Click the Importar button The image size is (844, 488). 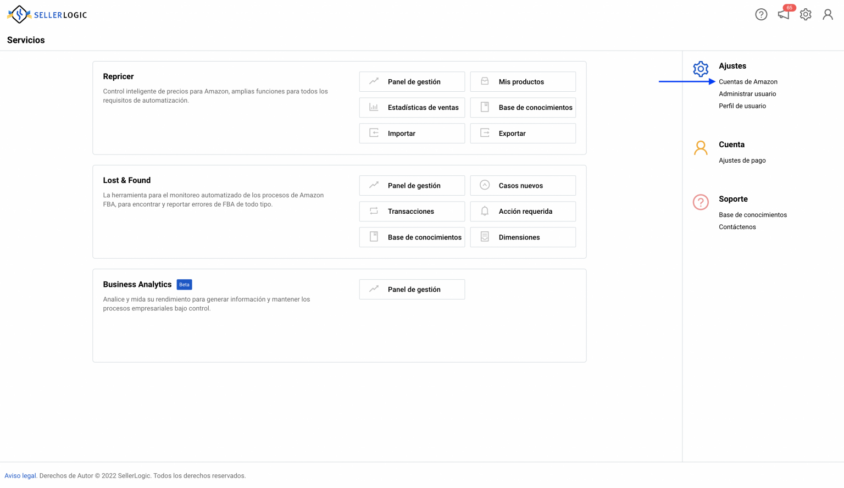pyautogui.click(x=412, y=133)
